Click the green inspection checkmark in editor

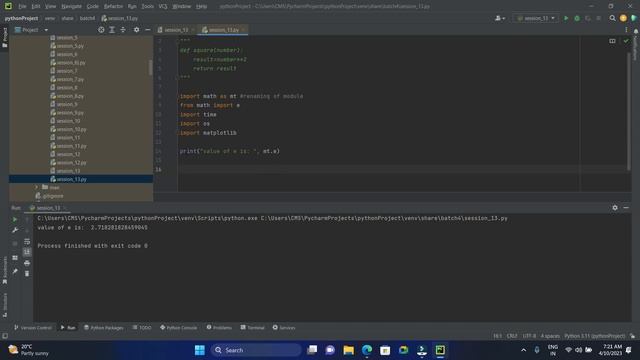(x=626, y=41)
